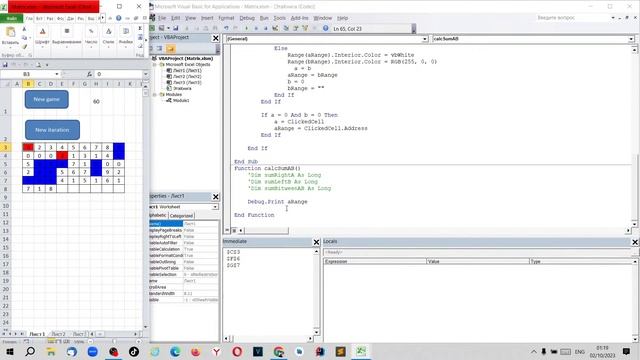Click the View Microsoft Excel icon in VBA toolbar
Image resolution: width=640 pixels, height=360 pixels.
coord(152,28)
